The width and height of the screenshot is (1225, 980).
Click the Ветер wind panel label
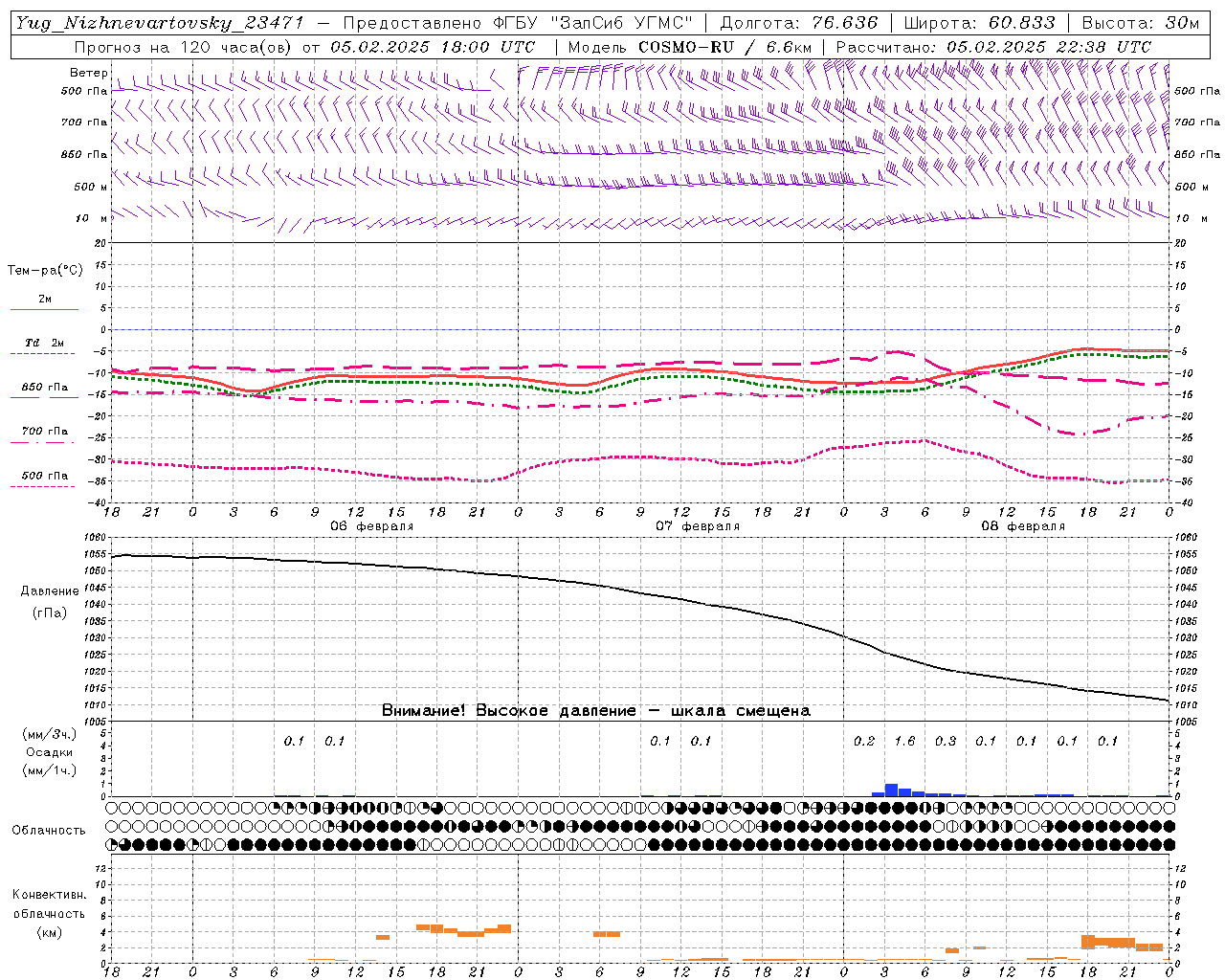(x=88, y=73)
